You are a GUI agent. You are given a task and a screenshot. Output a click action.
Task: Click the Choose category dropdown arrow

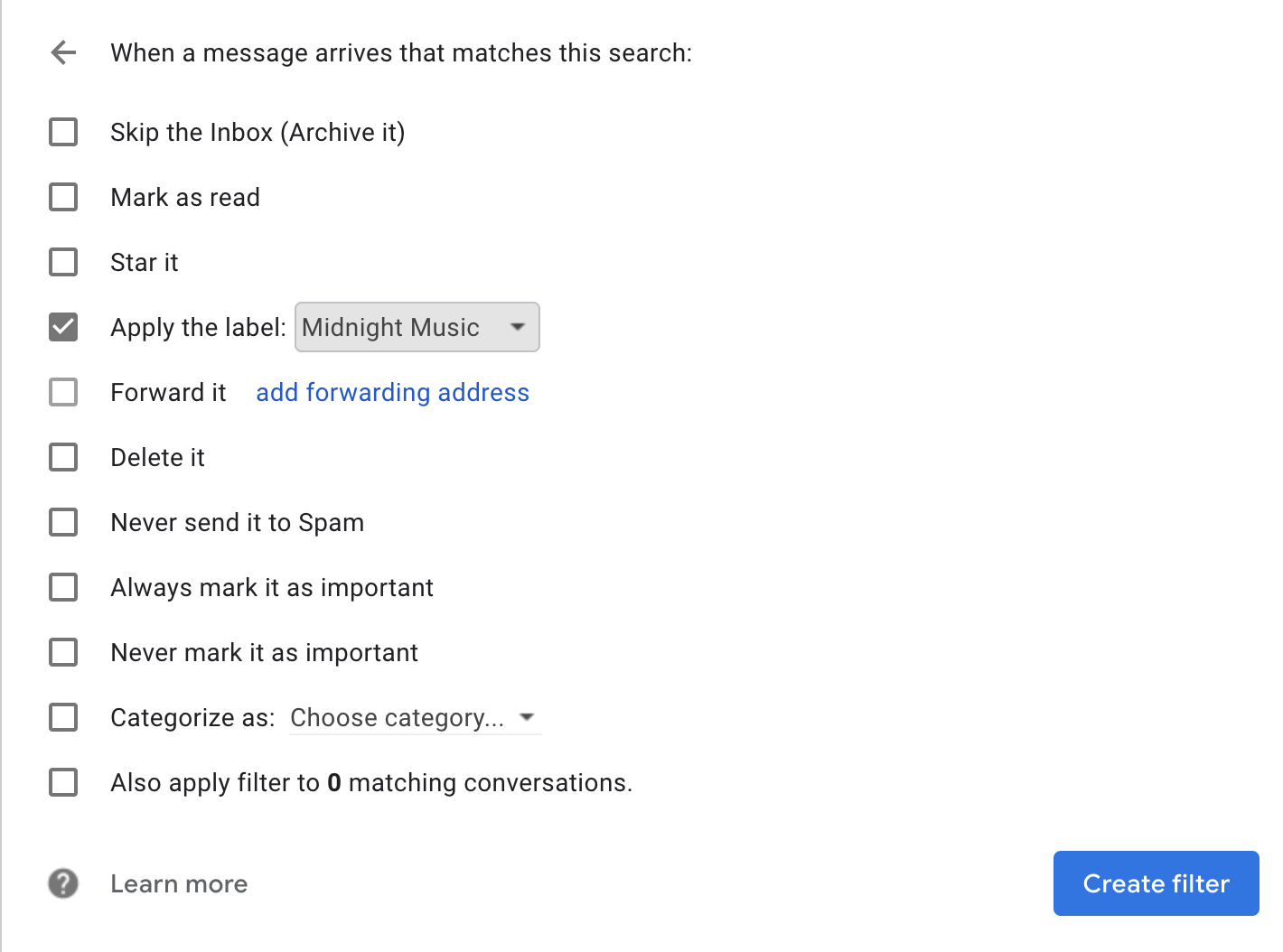[527, 717]
